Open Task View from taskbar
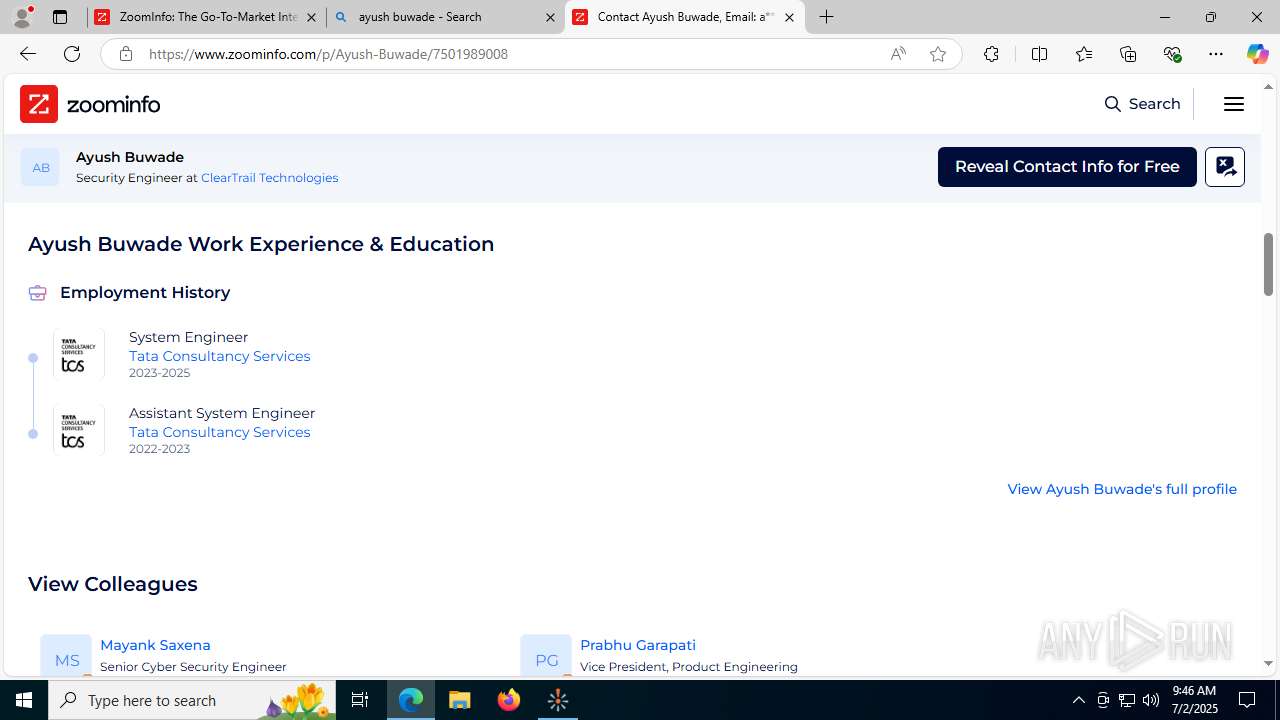 point(360,700)
